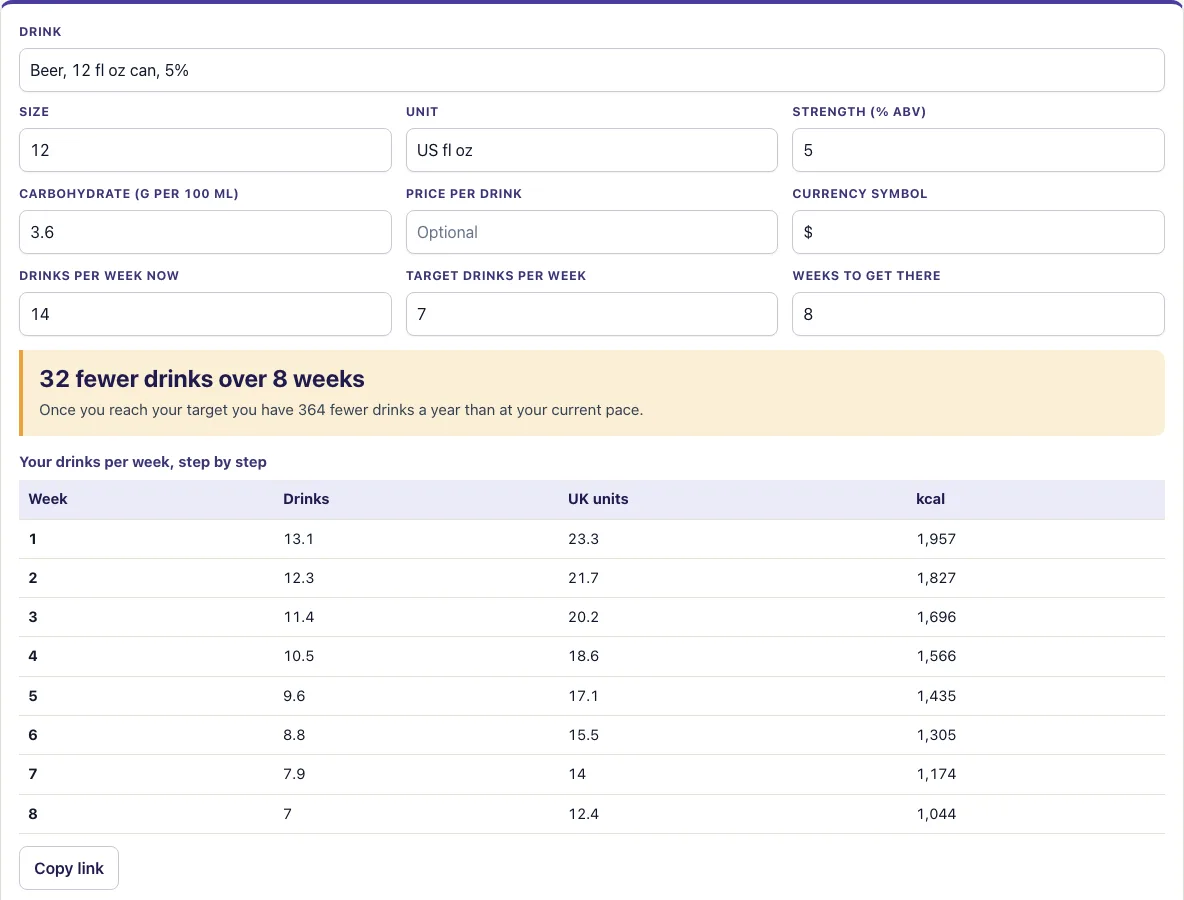Image resolution: width=1184 pixels, height=900 pixels.
Task: Click the 1,174 kcal cell
Action: [x=936, y=774]
